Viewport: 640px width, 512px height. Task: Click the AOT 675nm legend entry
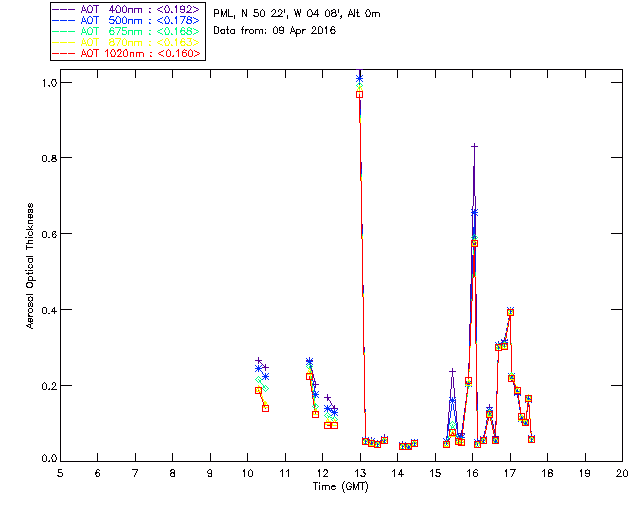[x=126, y=31]
